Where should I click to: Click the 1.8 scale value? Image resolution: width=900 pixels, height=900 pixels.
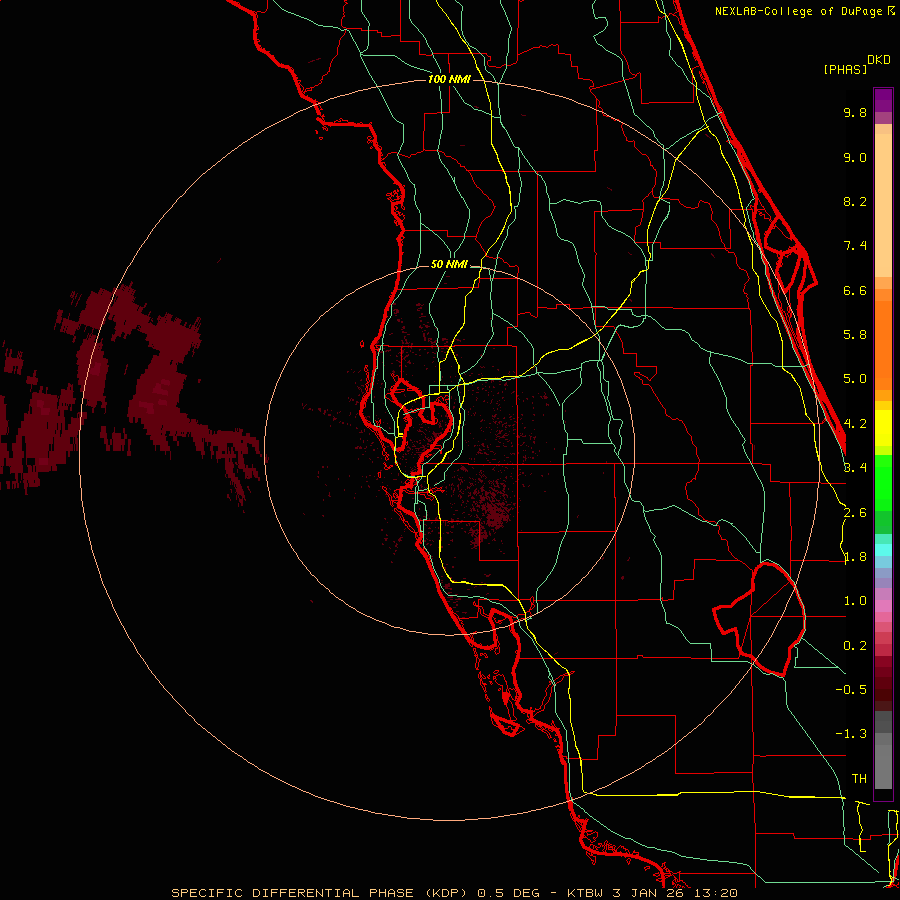(x=855, y=557)
